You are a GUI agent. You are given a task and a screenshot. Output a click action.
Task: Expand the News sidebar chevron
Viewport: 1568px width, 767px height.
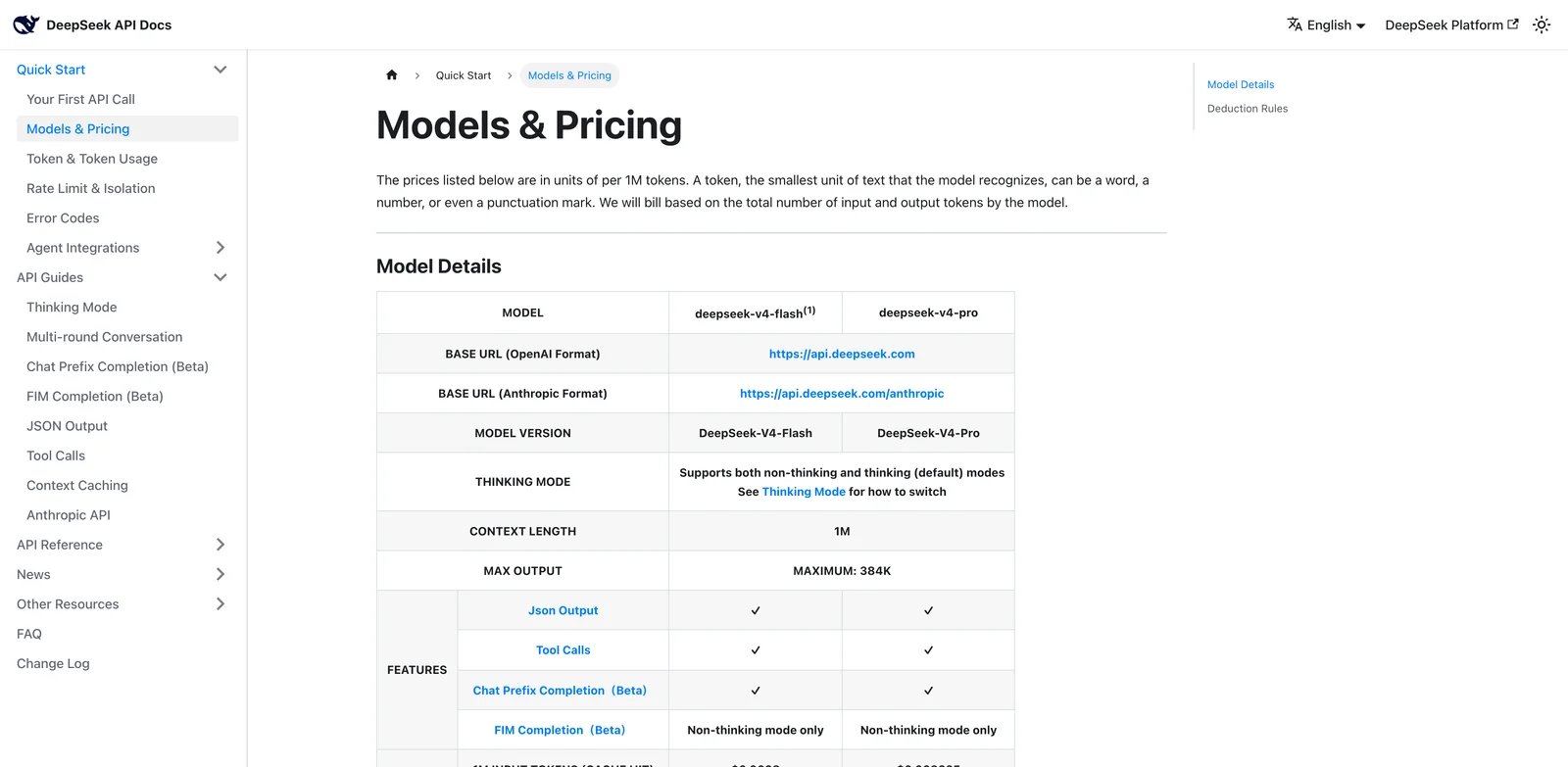[x=220, y=574]
